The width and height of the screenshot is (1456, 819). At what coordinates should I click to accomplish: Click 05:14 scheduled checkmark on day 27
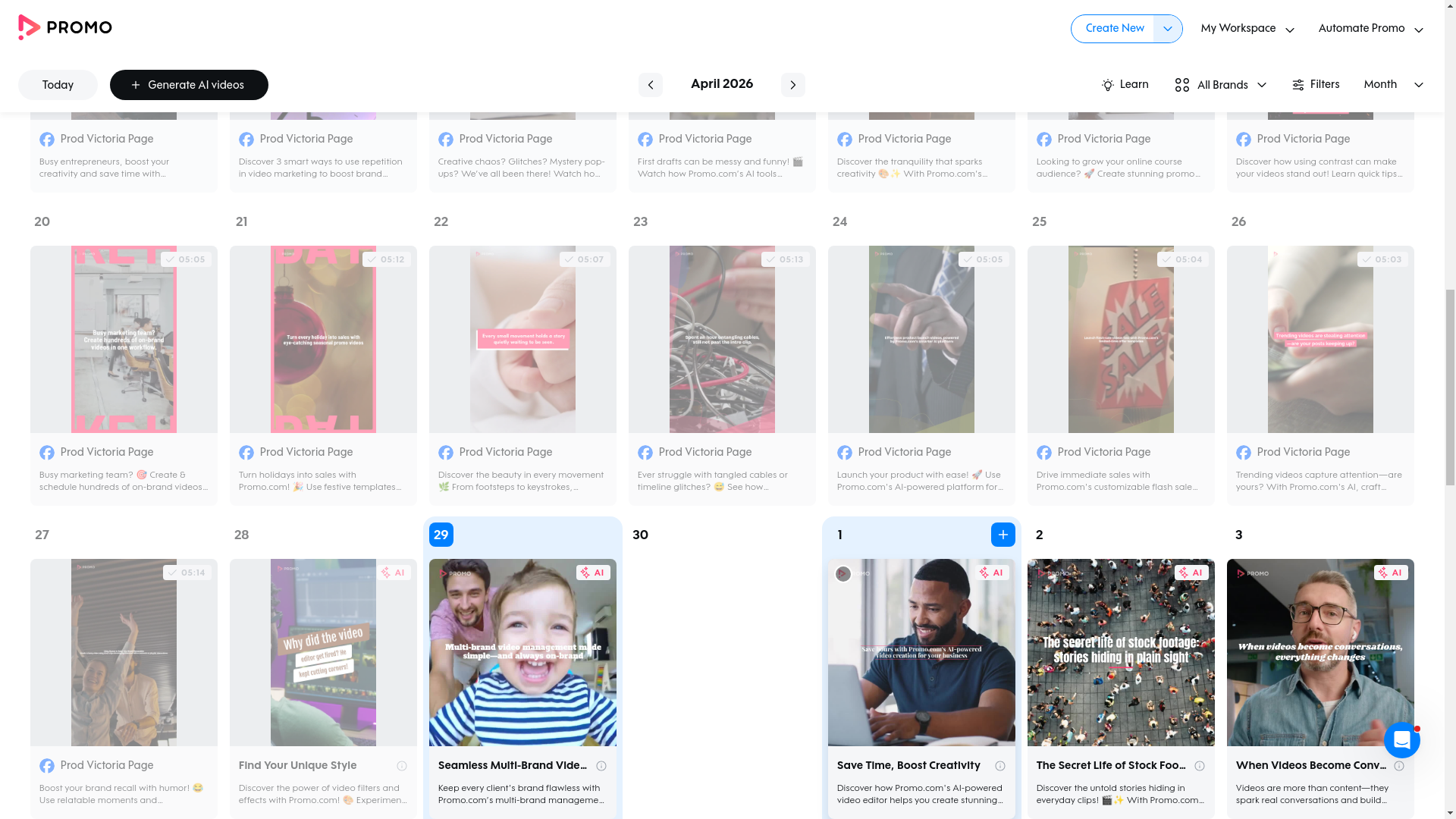click(187, 573)
